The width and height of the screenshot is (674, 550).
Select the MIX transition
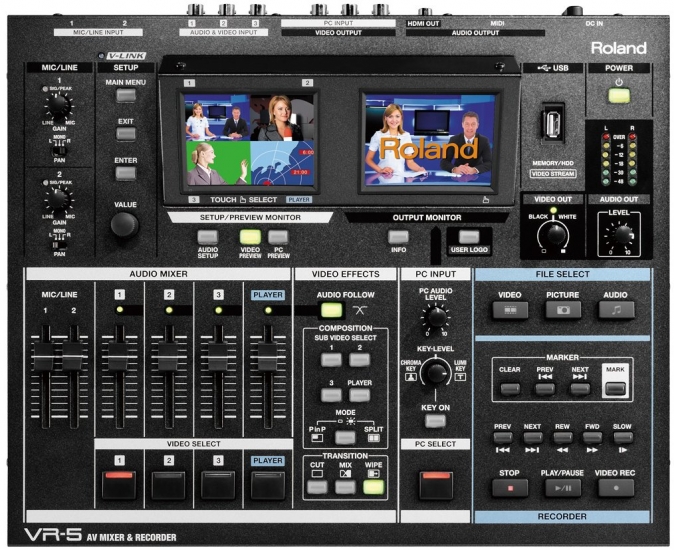pyautogui.click(x=345, y=487)
